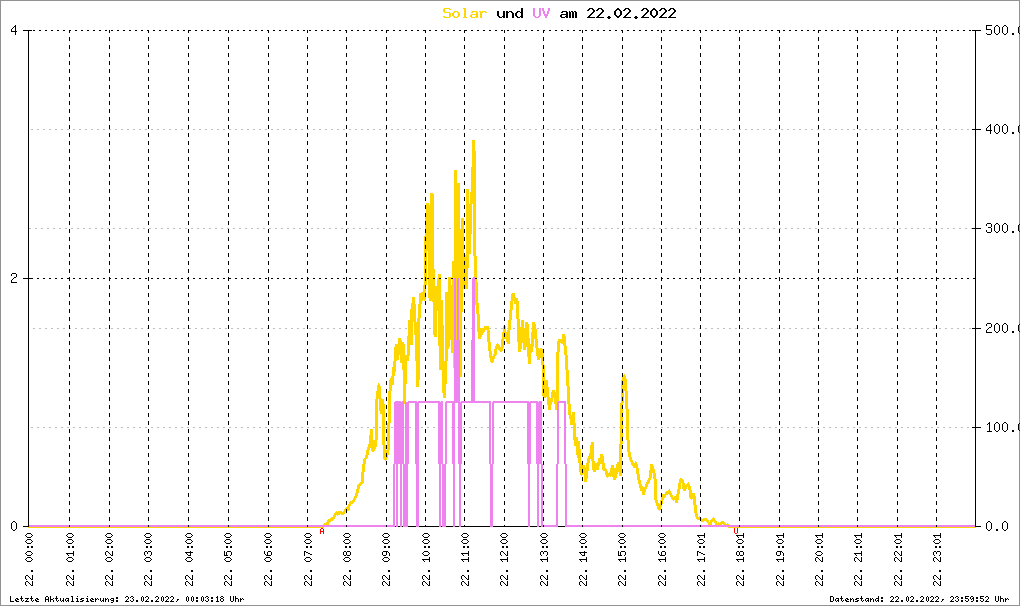Click the '22. 11:00' time label
This screenshot has width=1020, height=606.
pos(465,559)
